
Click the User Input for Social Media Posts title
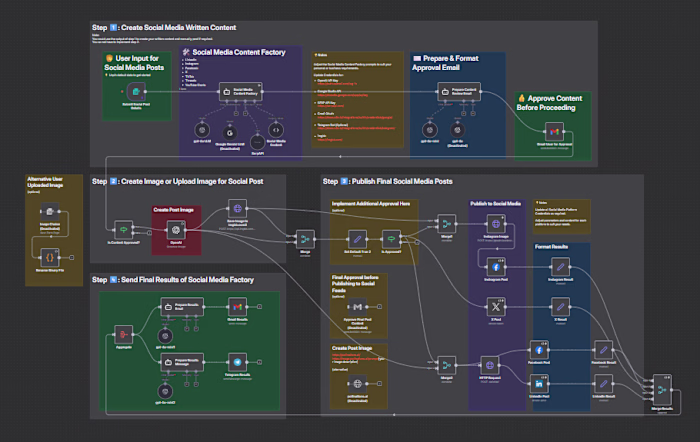[134, 63]
